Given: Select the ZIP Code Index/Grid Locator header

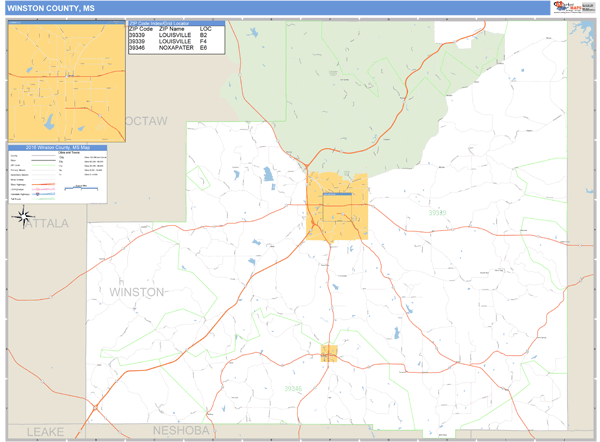Looking at the screenshot, I should point(175,23).
